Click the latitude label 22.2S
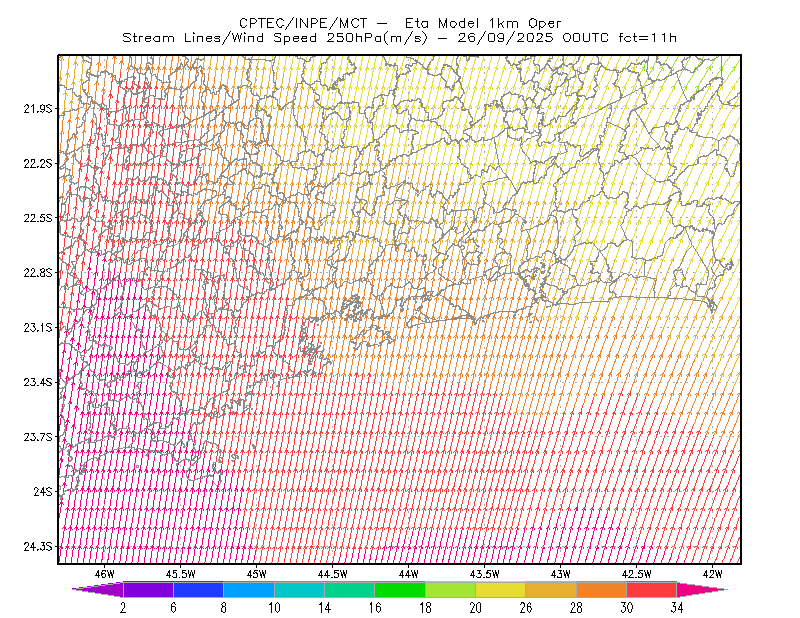800x618 pixels. click(38, 163)
